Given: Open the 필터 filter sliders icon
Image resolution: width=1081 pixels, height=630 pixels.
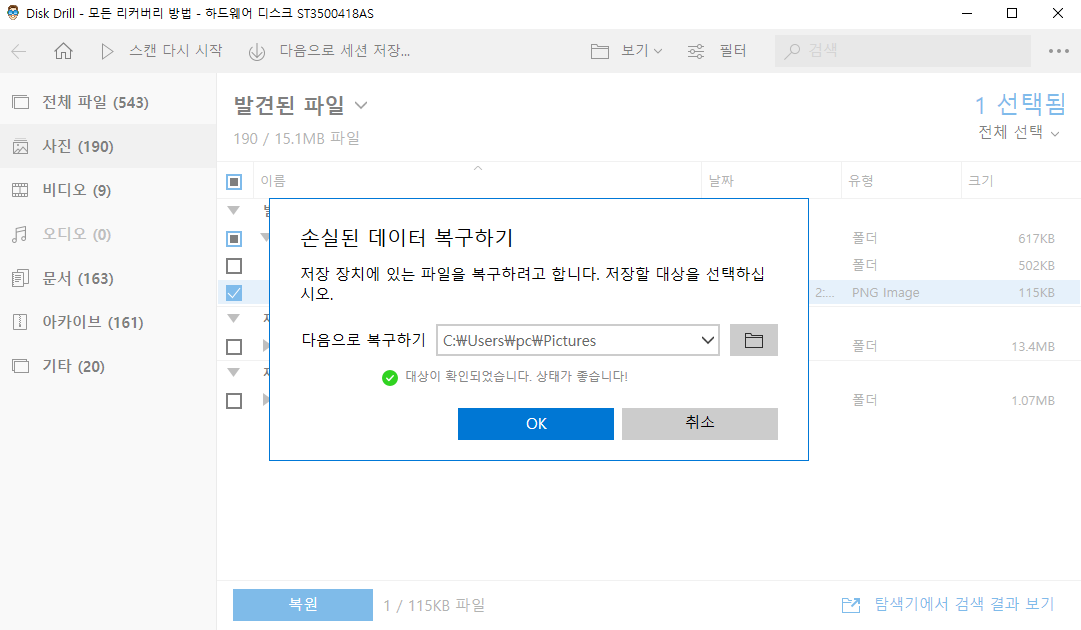Looking at the screenshot, I should (x=696, y=52).
